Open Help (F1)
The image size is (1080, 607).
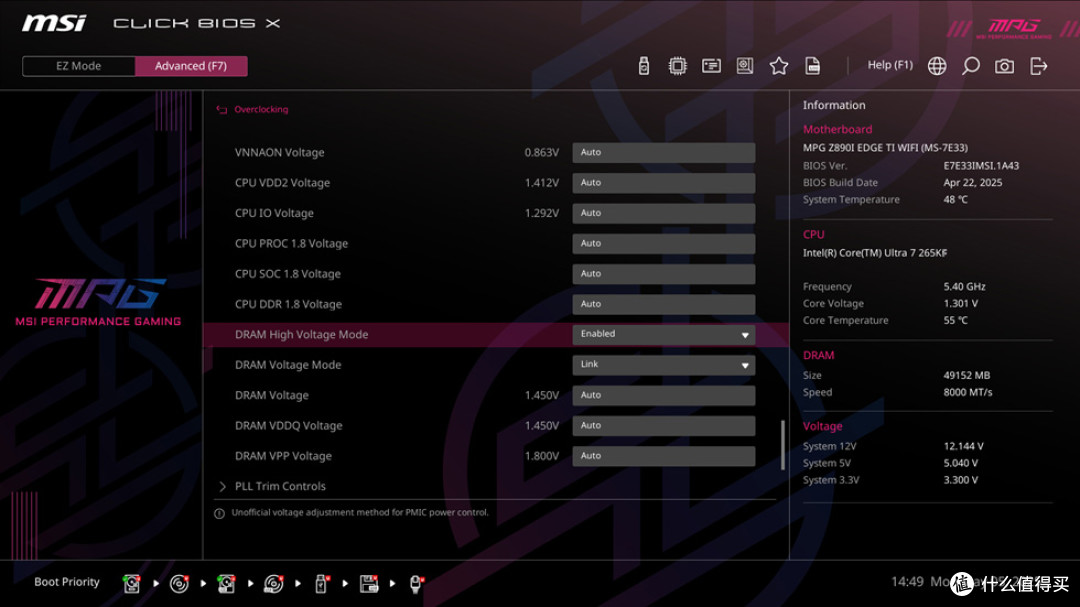pyautogui.click(x=890, y=65)
